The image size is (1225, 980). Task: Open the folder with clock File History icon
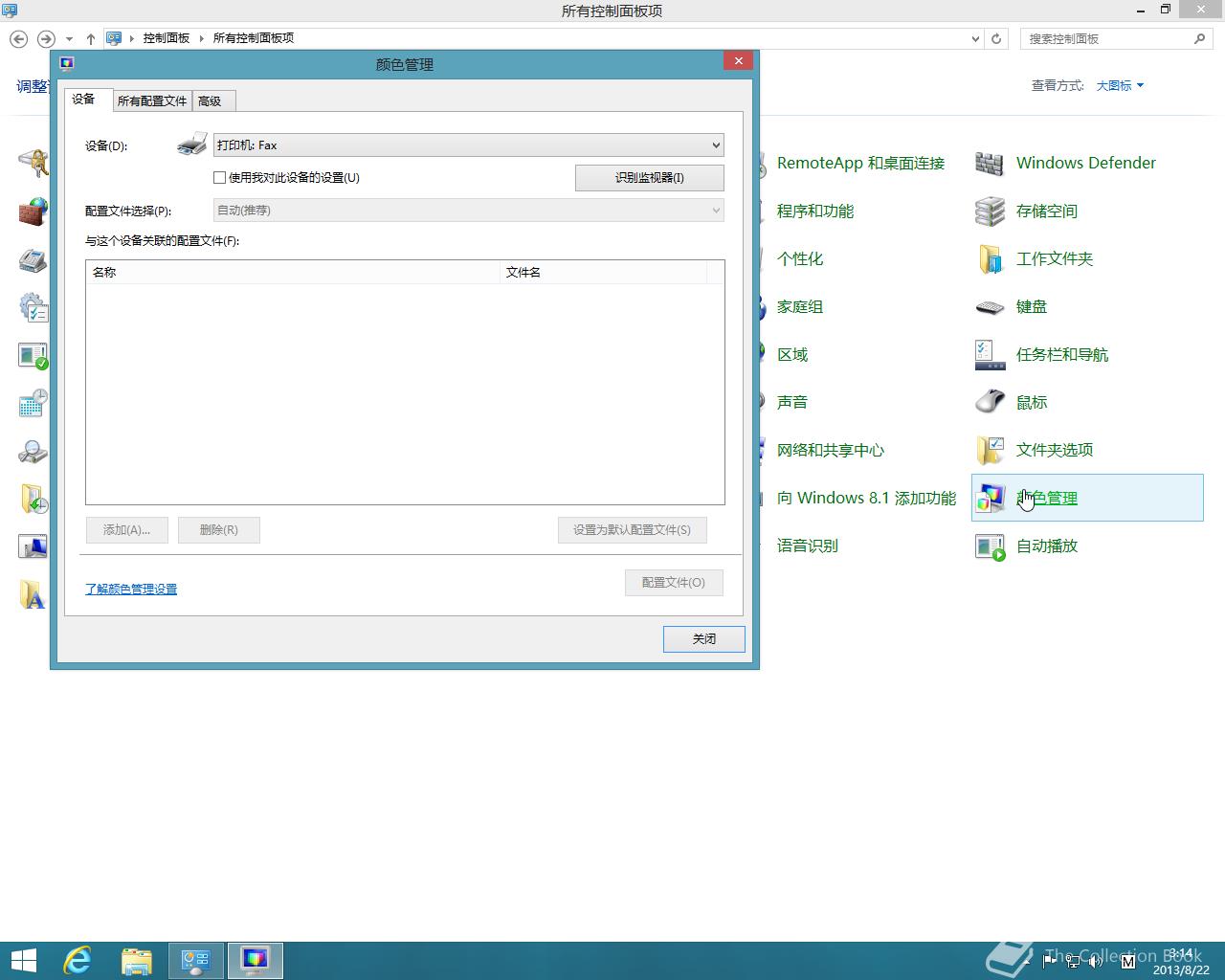tap(33, 499)
